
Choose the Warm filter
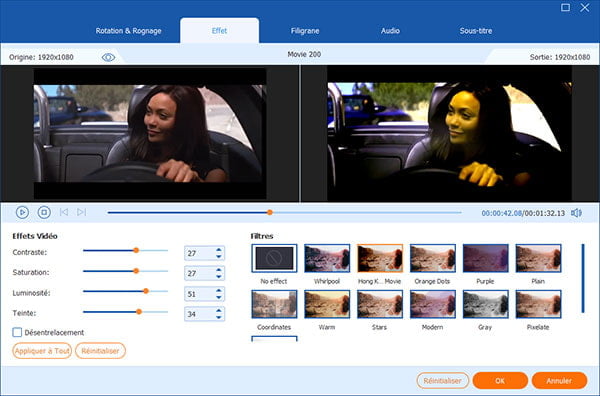tap(327, 304)
